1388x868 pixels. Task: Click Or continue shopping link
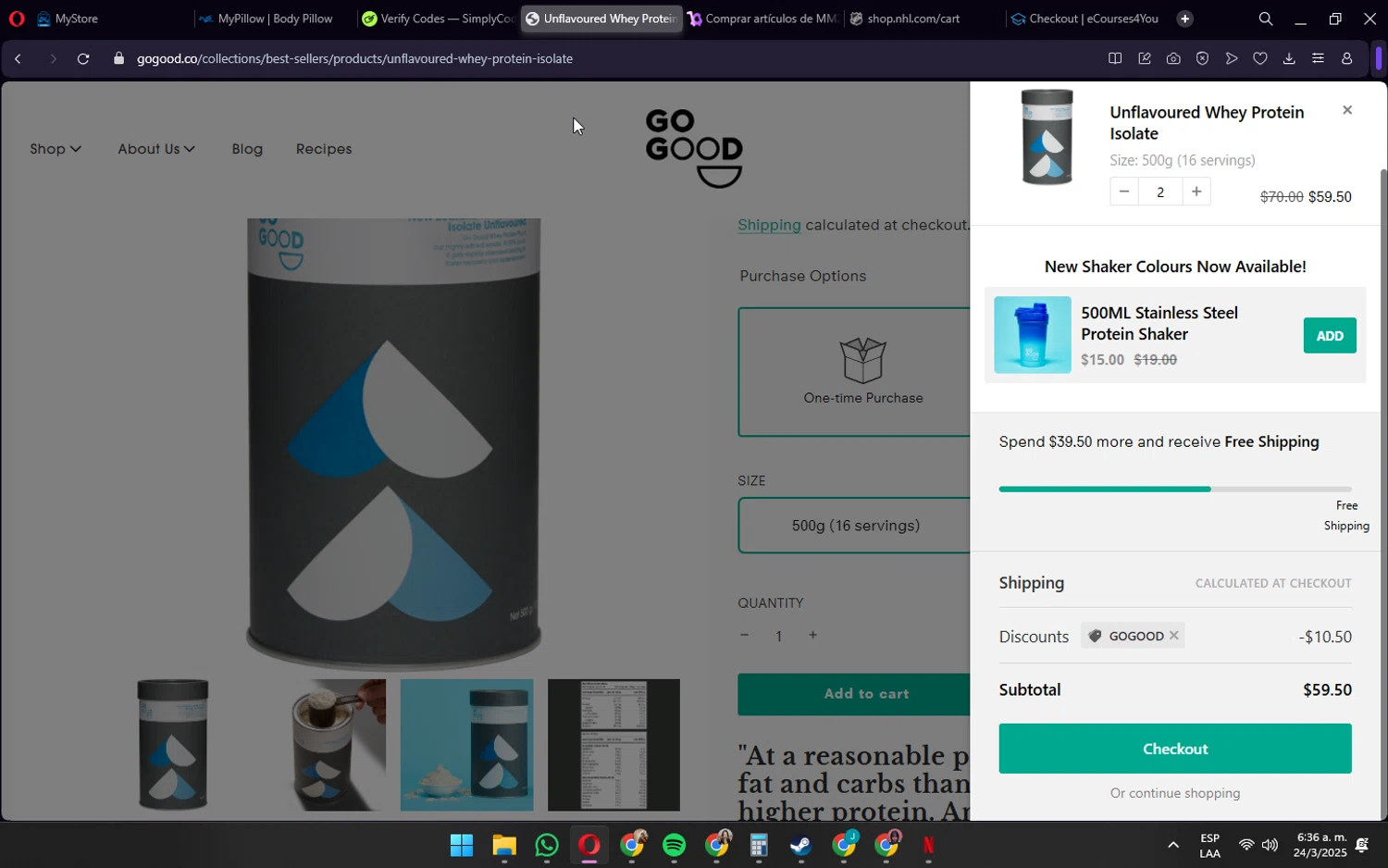tap(1175, 793)
